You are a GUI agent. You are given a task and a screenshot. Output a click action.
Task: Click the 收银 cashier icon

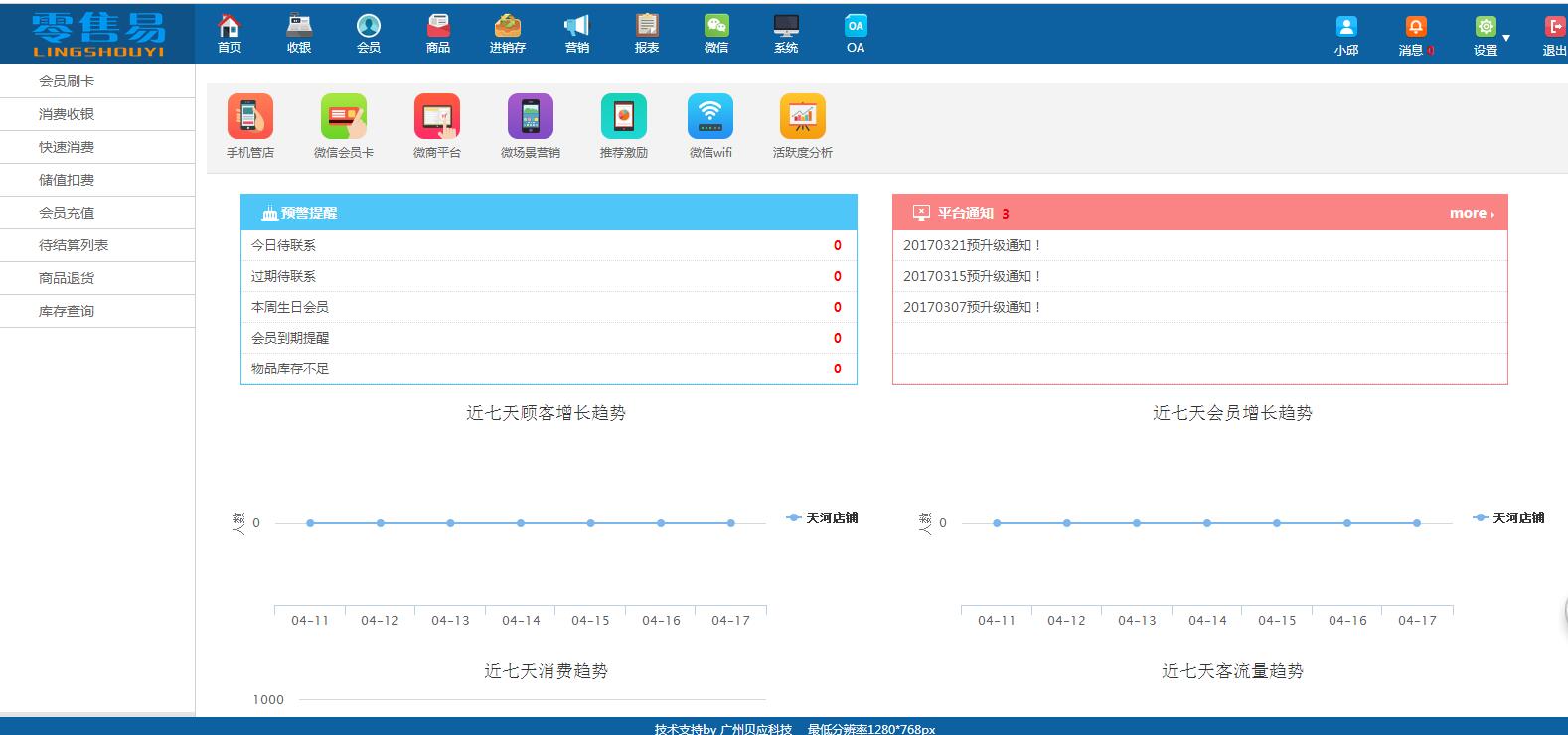pos(299,25)
